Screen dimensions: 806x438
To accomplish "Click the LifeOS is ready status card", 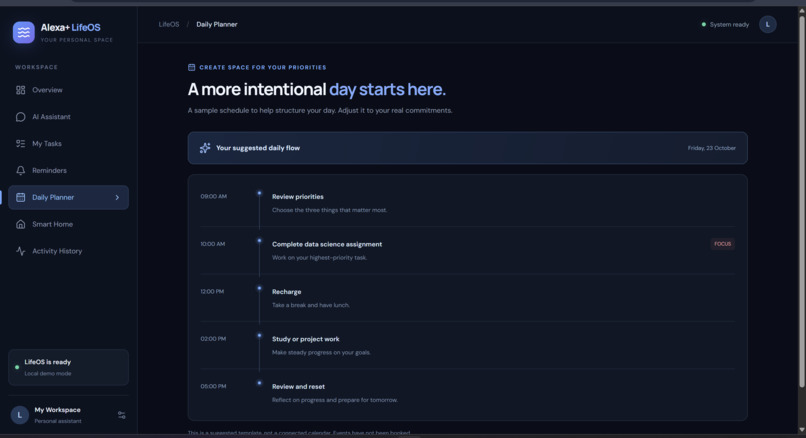I will click(68, 367).
